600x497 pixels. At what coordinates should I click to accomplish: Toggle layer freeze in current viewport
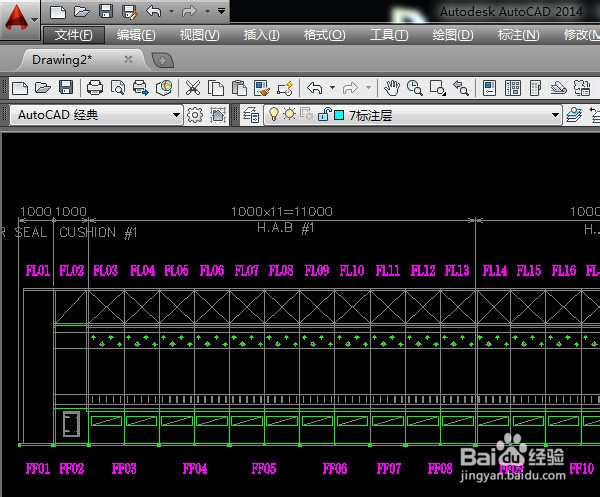(x=307, y=114)
